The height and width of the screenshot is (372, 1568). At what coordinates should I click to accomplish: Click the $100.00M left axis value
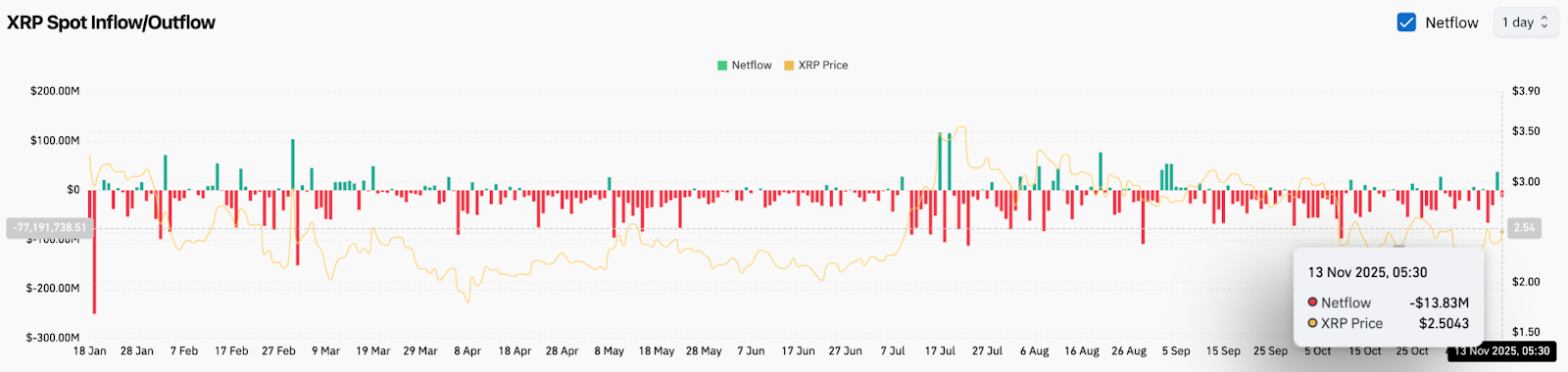tap(55, 141)
